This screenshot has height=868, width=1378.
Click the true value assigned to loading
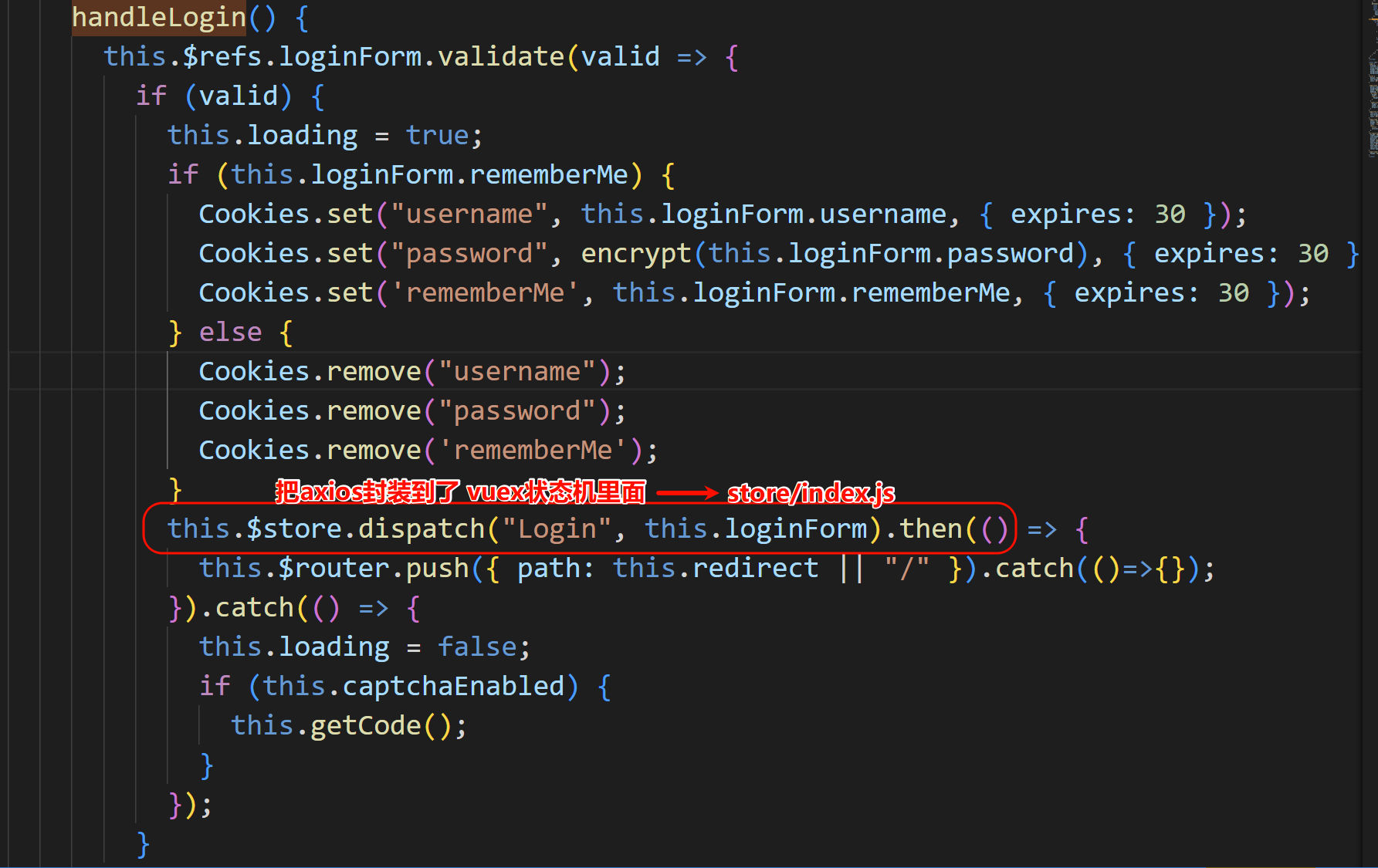(437, 135)
